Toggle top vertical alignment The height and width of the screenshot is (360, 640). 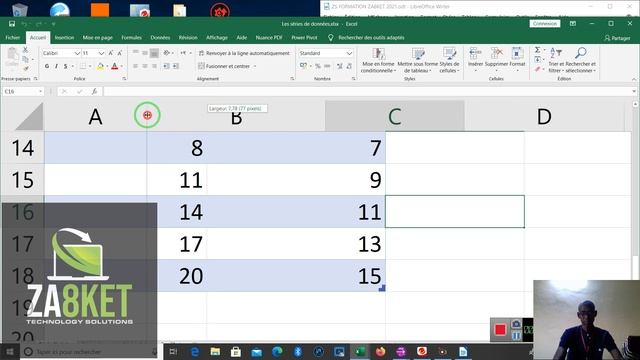coord(135,53)
